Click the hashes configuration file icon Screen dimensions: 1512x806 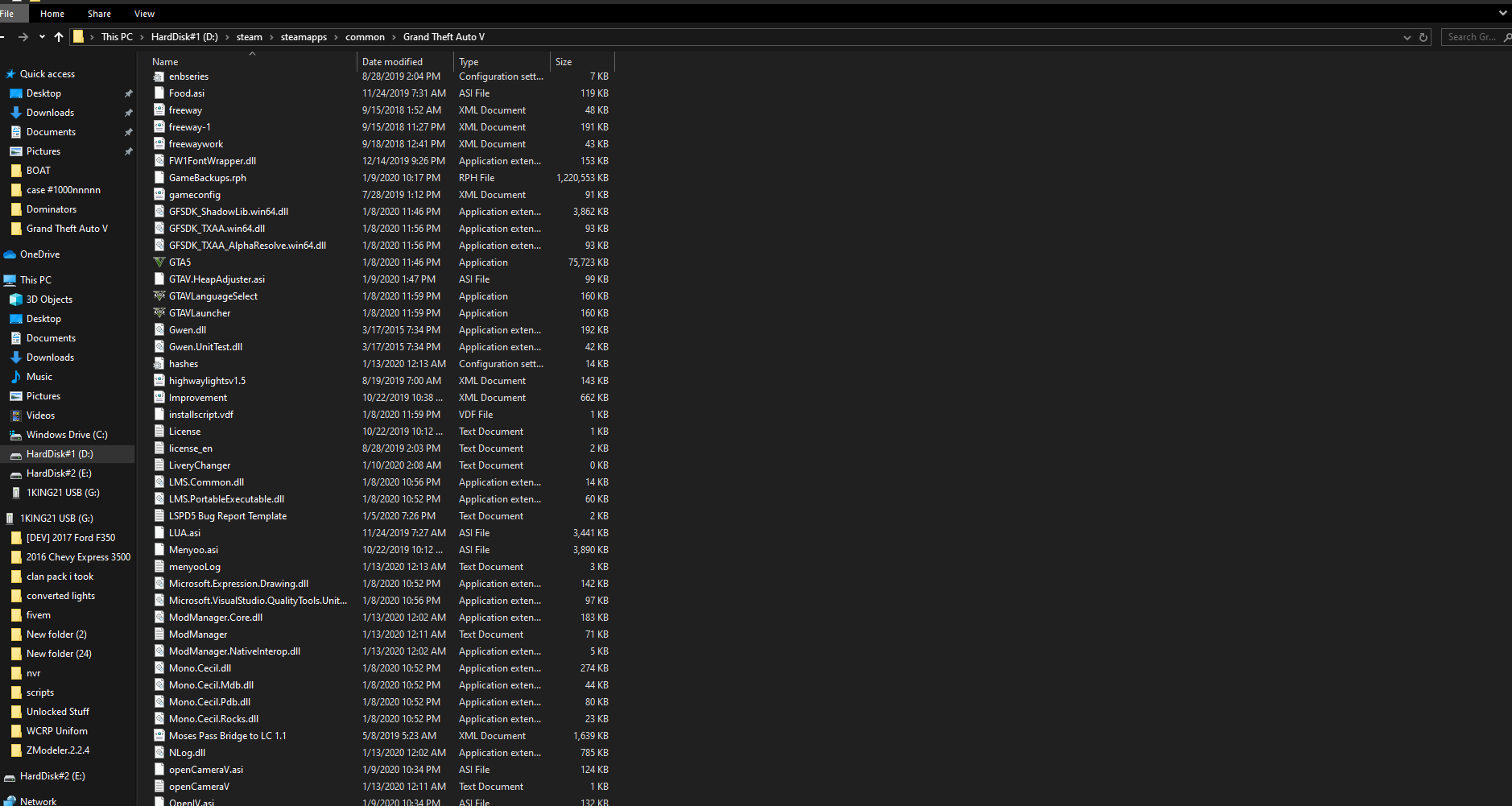[159, 364]
